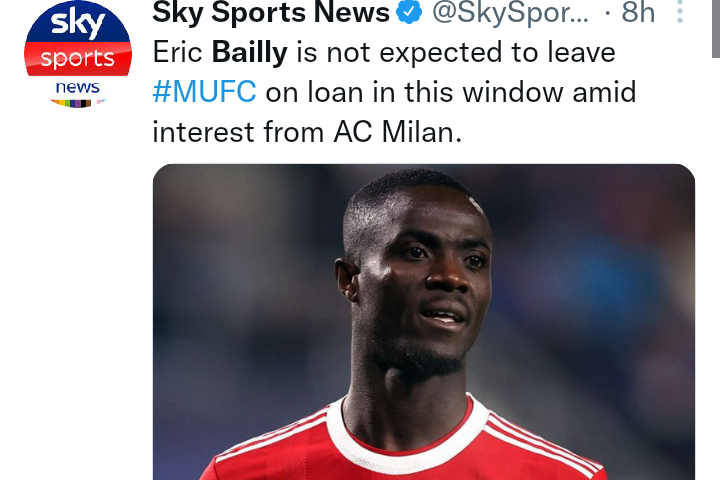This screenshot has height=480, width=720.
Task: Click the rainbow stripe under the news logo
Action: coord(77,103)
